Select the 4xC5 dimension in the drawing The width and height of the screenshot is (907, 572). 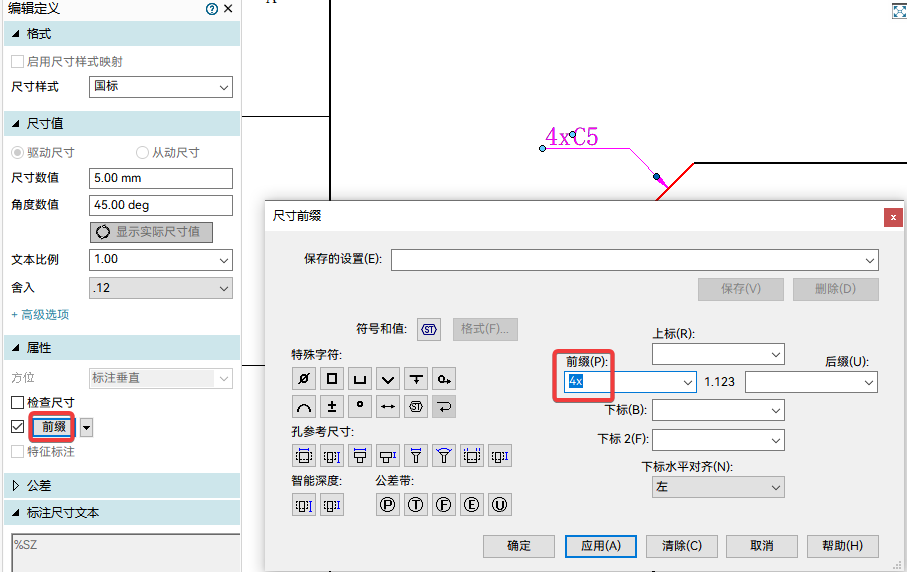coord(572,137)
